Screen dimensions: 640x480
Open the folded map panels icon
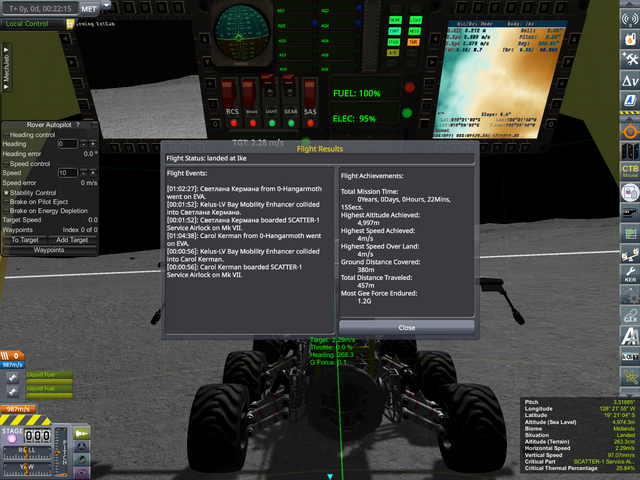pyautogui.click(x=630, y=151)
